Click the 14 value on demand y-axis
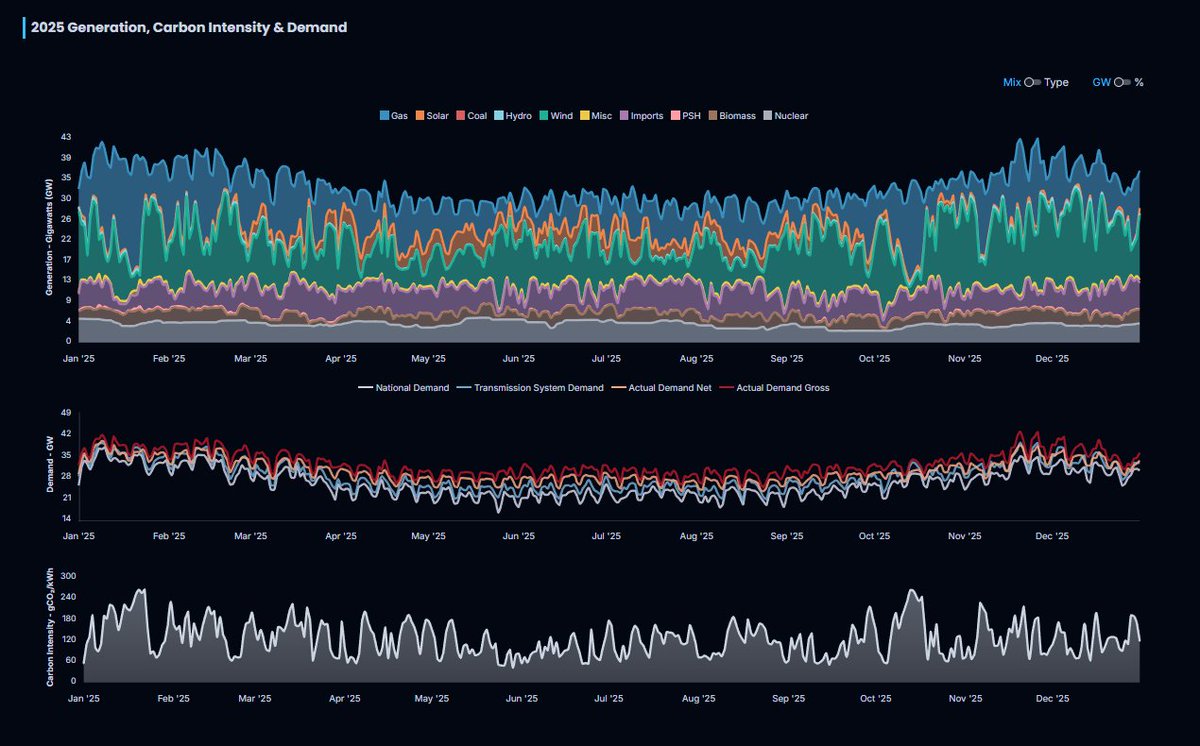Viewport: 1200px width, 746px height. (65, 519)
